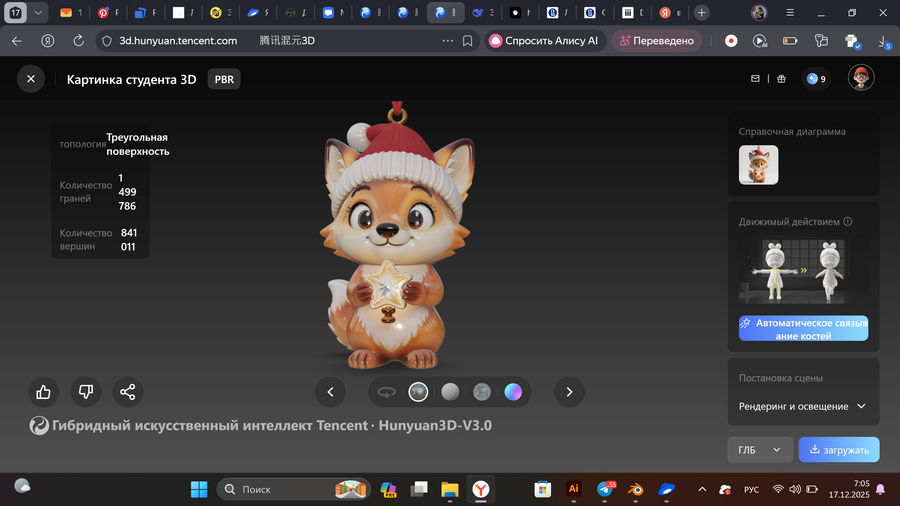Viewport: 900px width, 506px height.
Task: Switch to plain gray clay render sphere
Action: [450, 392]
